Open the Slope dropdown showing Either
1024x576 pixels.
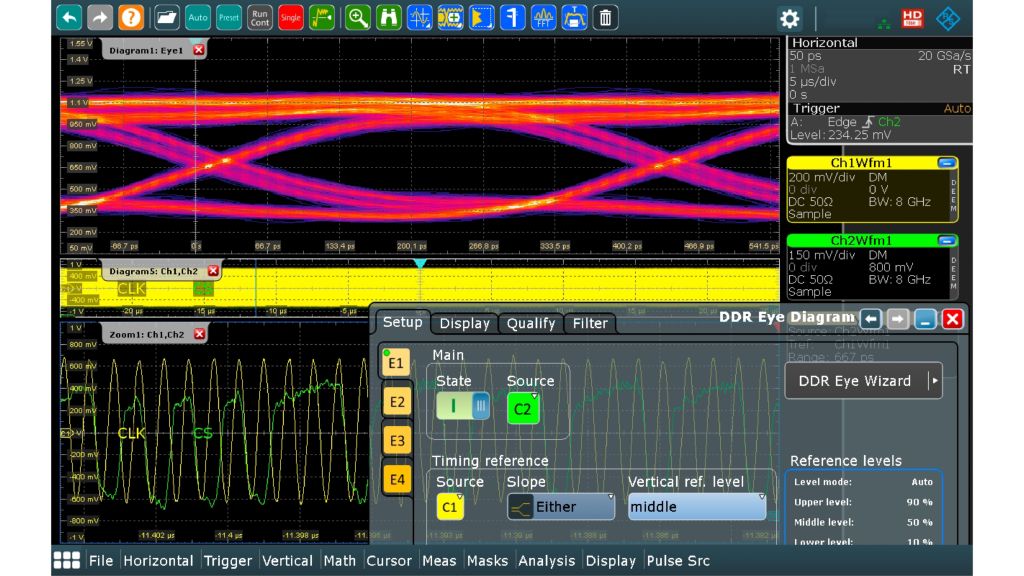tap(560, 506)
